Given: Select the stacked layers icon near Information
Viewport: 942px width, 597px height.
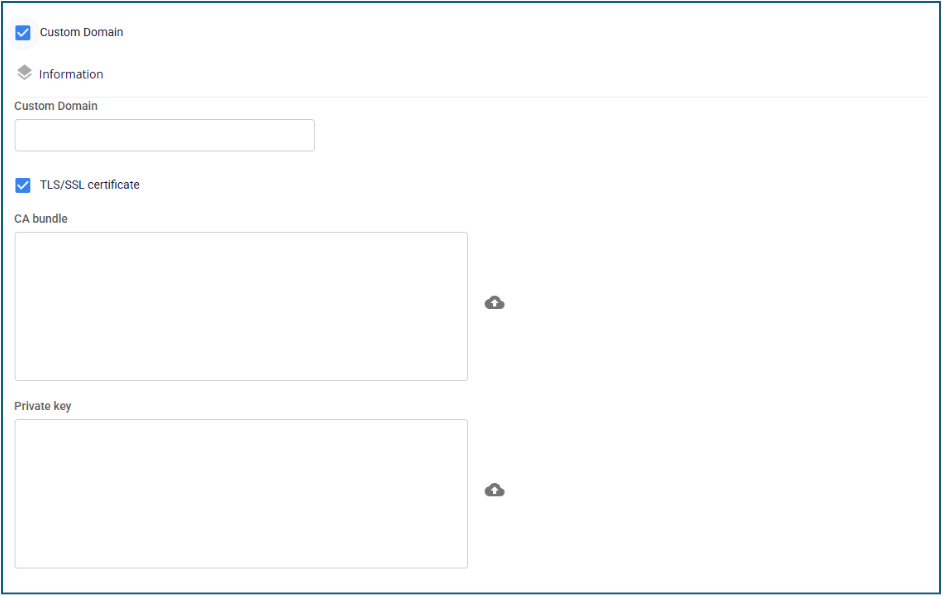Looking at the screenshot, I should point(24,73).
